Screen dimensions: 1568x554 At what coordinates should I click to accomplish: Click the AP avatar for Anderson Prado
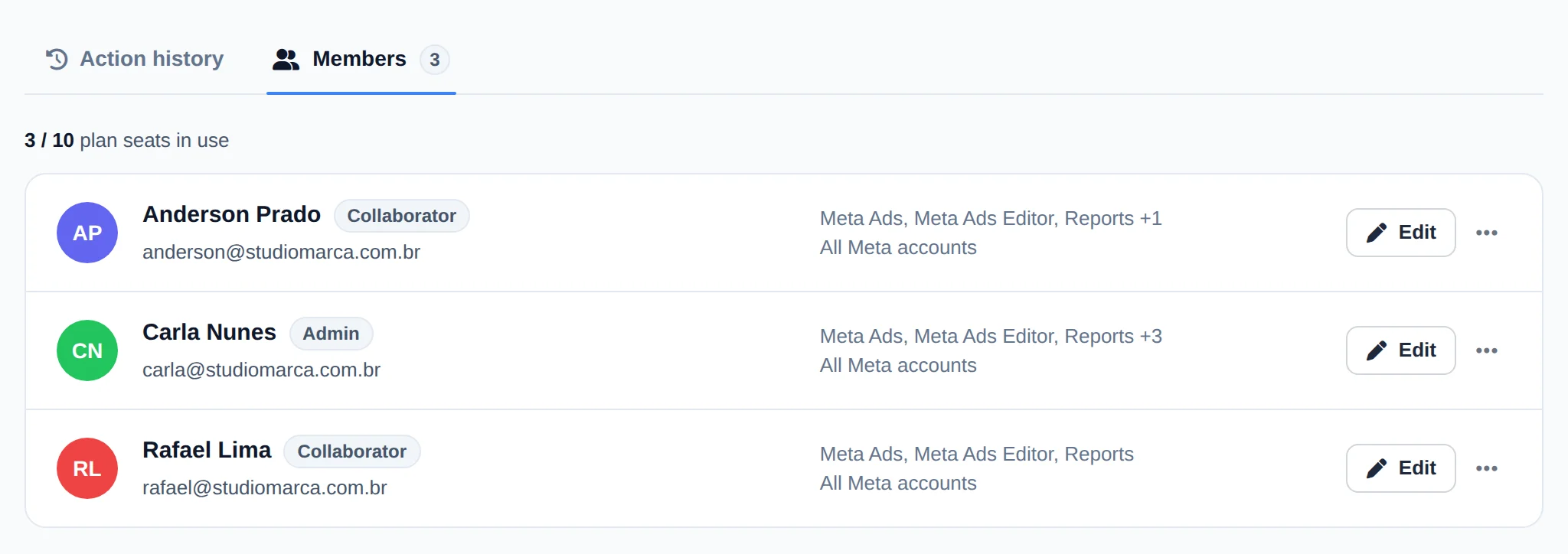click(x=87, y=233)
